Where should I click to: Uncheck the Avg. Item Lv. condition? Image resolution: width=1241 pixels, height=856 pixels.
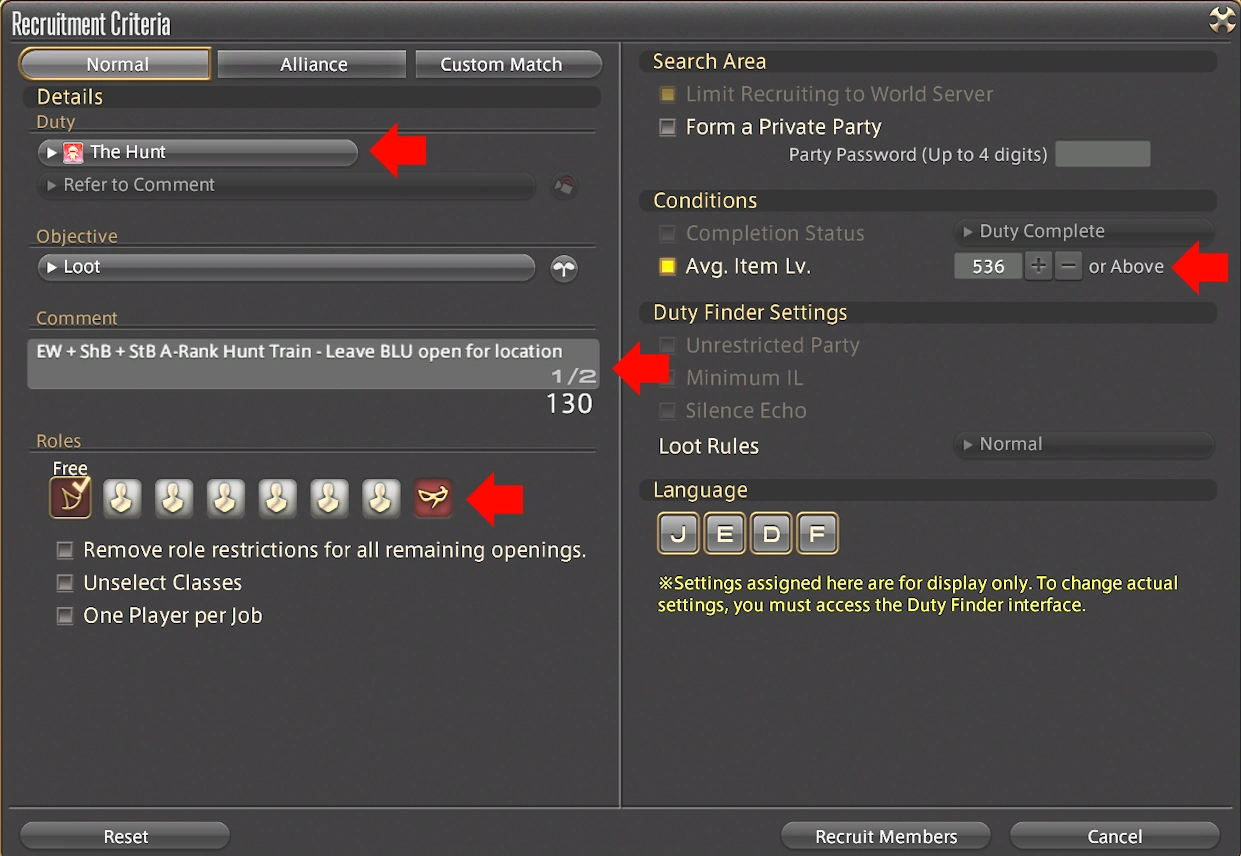[668, 267]
